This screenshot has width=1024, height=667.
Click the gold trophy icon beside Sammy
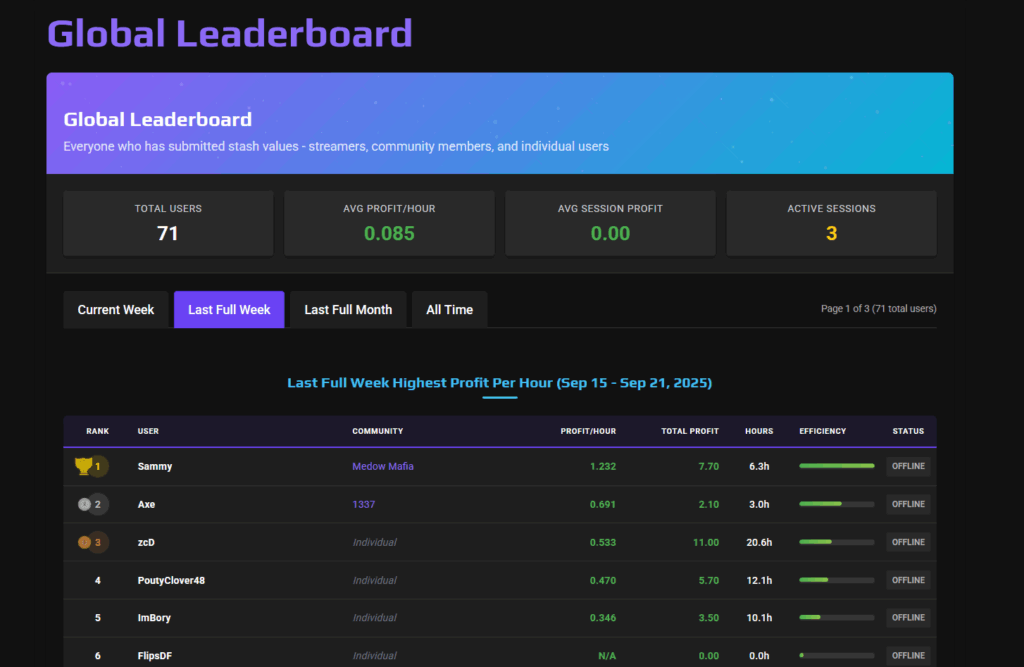pos(85,465)
